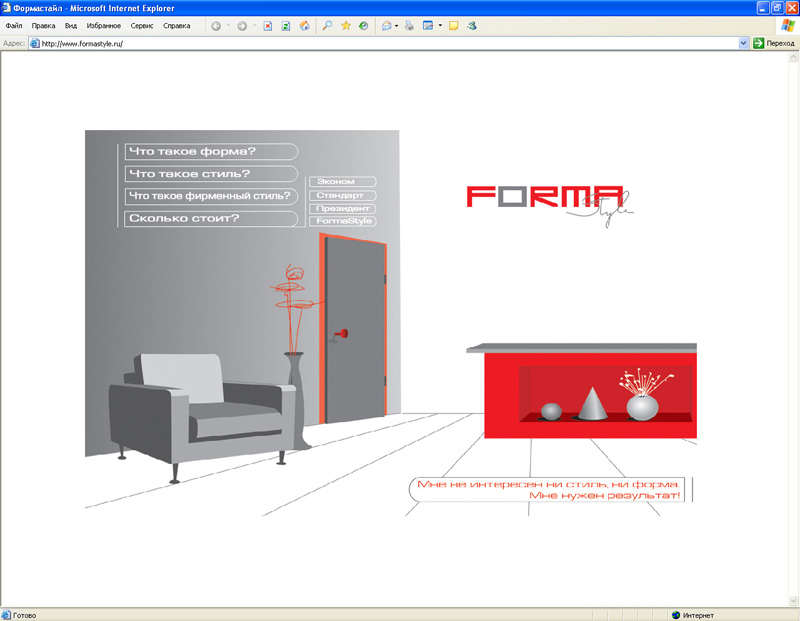This screenshot has height=621, width=800.
Task: Click the Edit page icon
Action: pos(428,26)
